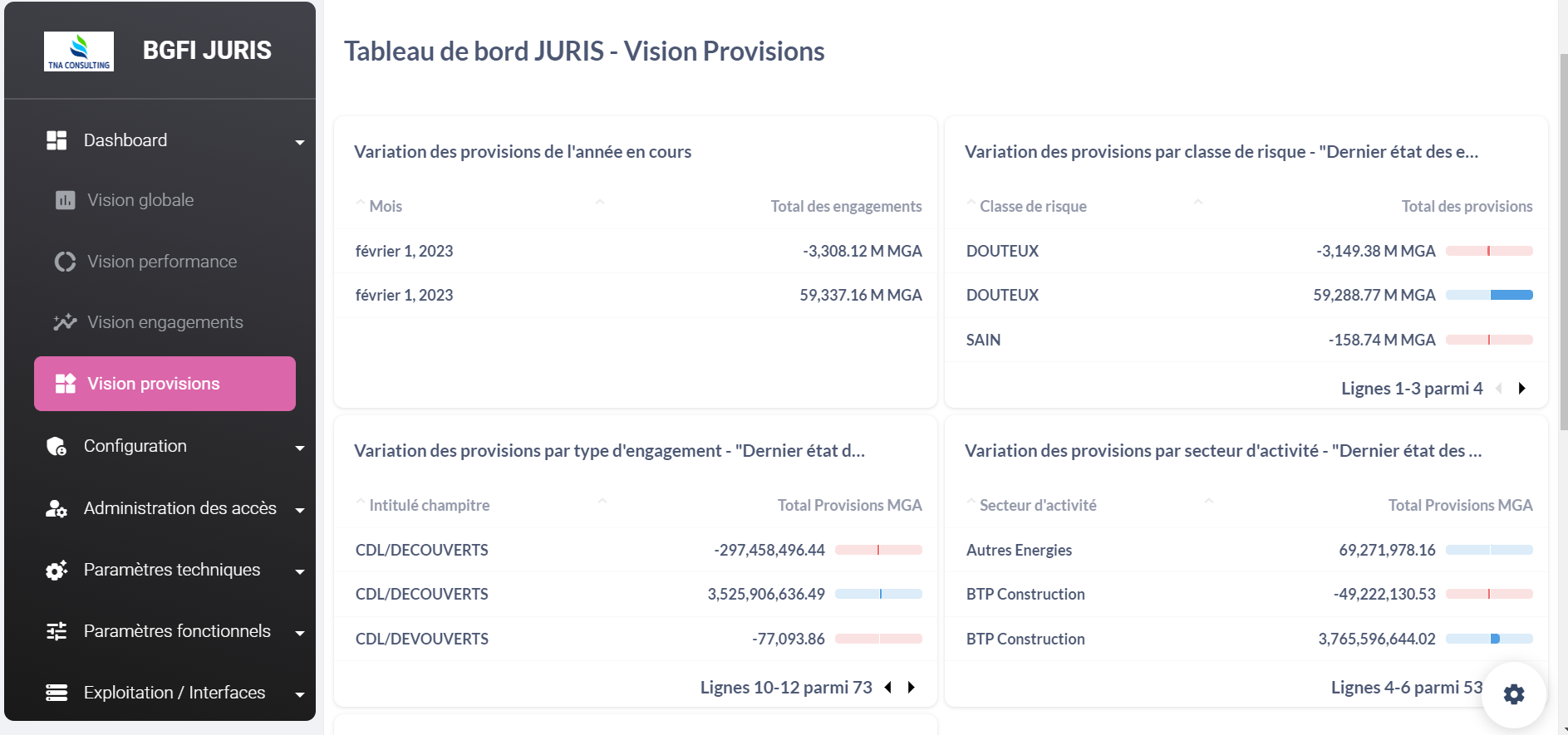Image resolution: width=1568 pixels, height=735 pixels.
Task: Sort by Classe de risque column
Action: point(1033,206)
